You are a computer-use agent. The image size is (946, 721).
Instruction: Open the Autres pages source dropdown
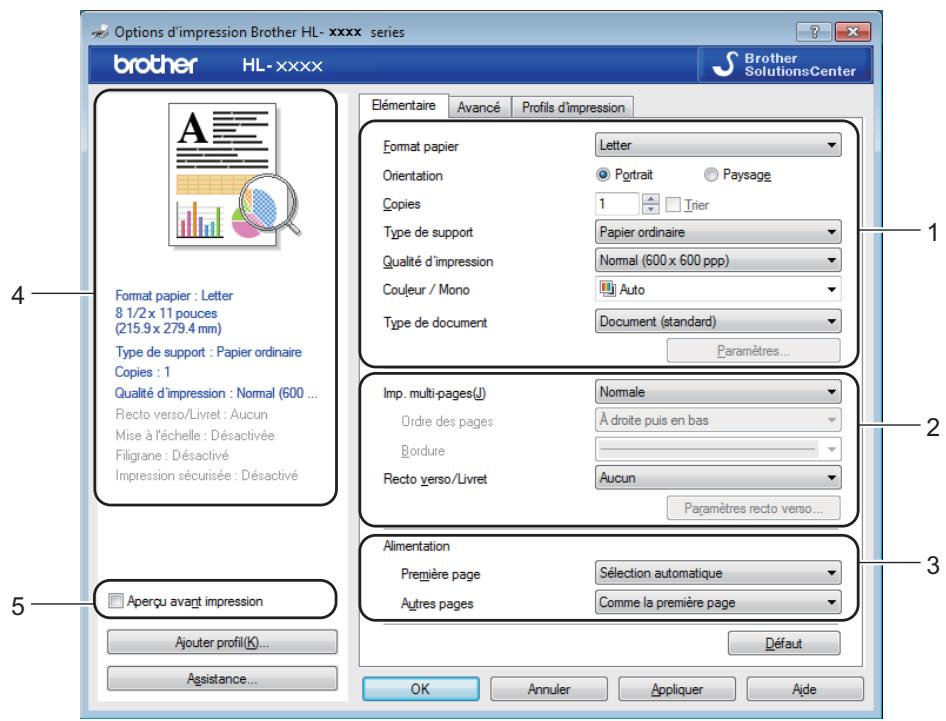[x=717, y=602]
